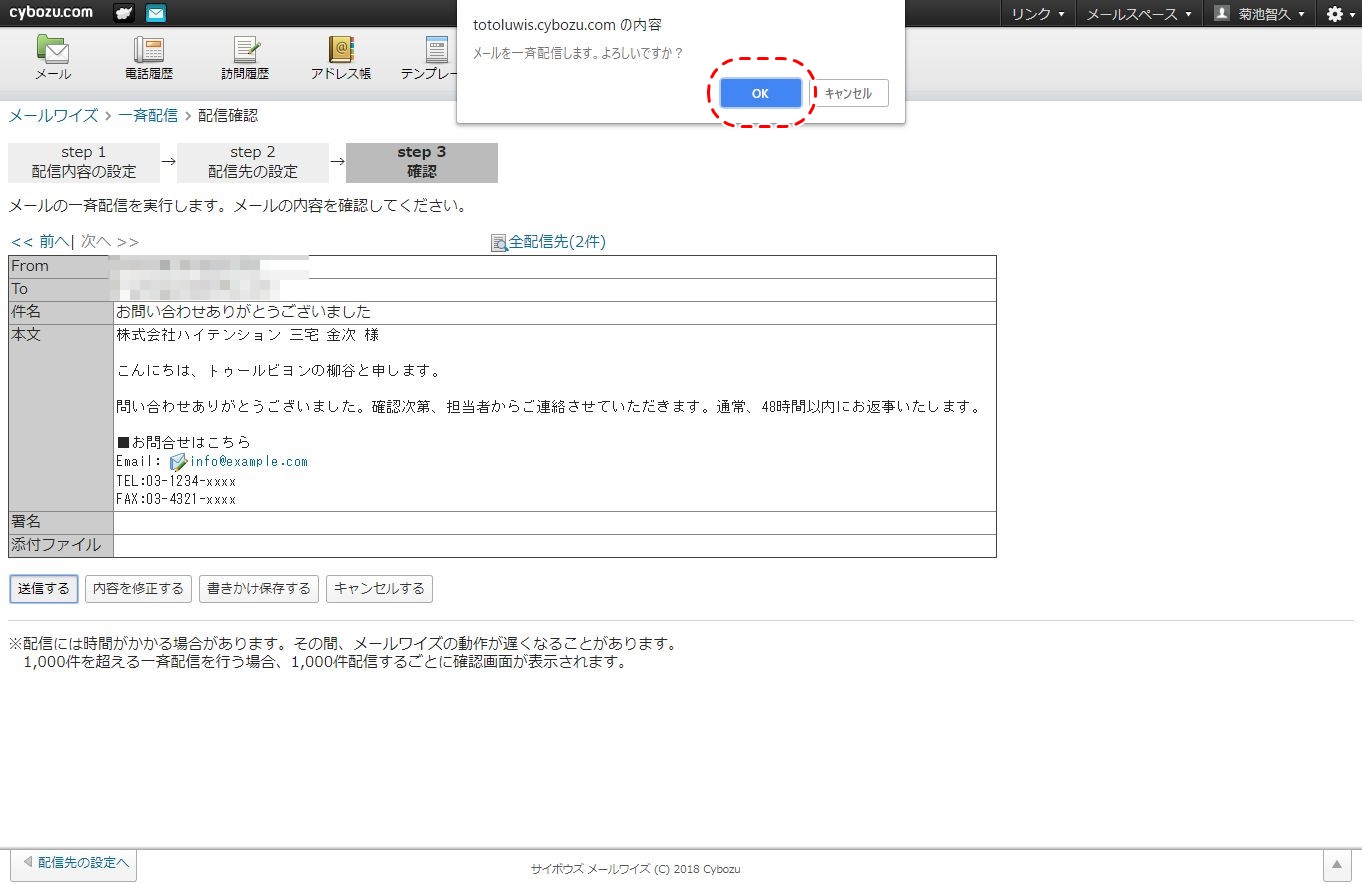1362x884 pixels.
Task: Click the FAX:03-4321-xxxx text
Action: click(x=176, y=499)
